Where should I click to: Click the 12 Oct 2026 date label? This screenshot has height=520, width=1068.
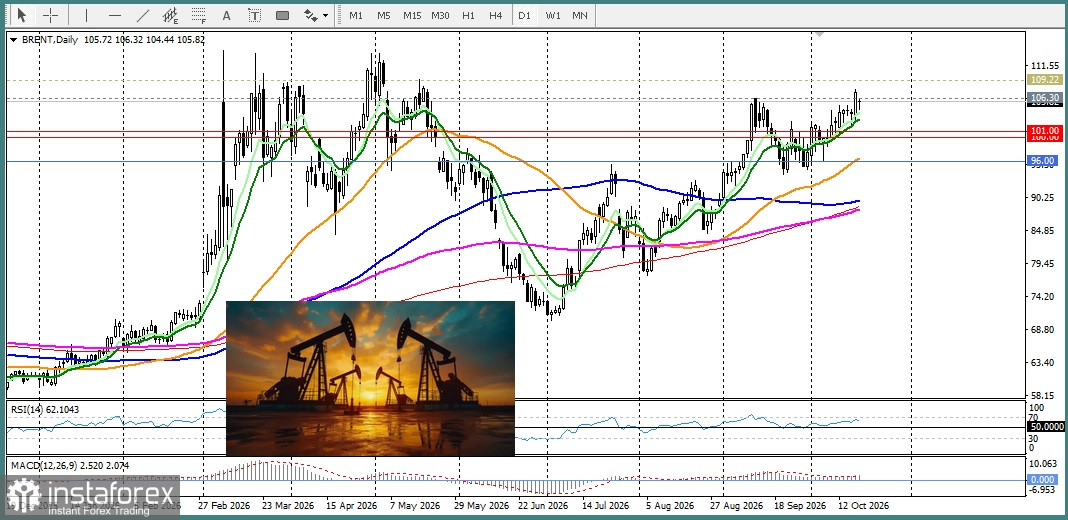point(863,506)
